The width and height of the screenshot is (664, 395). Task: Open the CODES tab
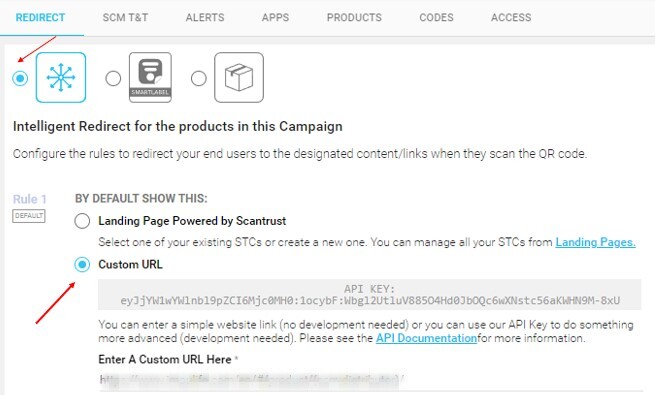pos(436,17)
